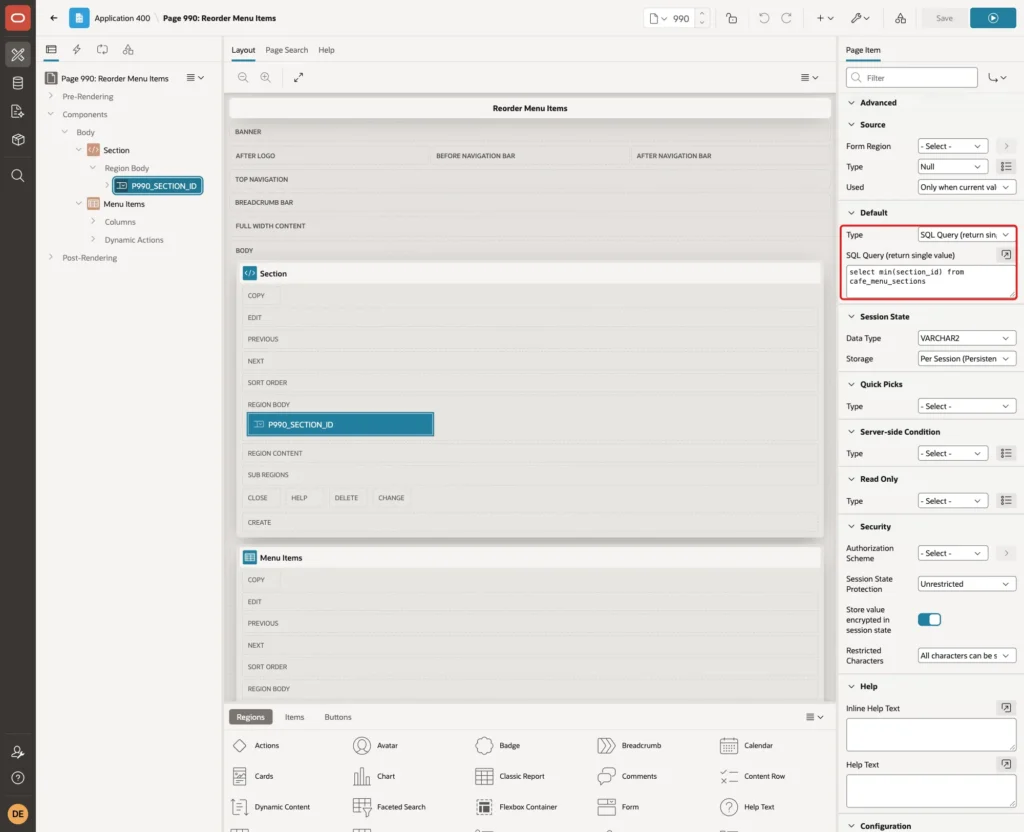The width and height of the screenshot is (1024, 832).
Task: Click the Save button
Action: click(944, 18)
